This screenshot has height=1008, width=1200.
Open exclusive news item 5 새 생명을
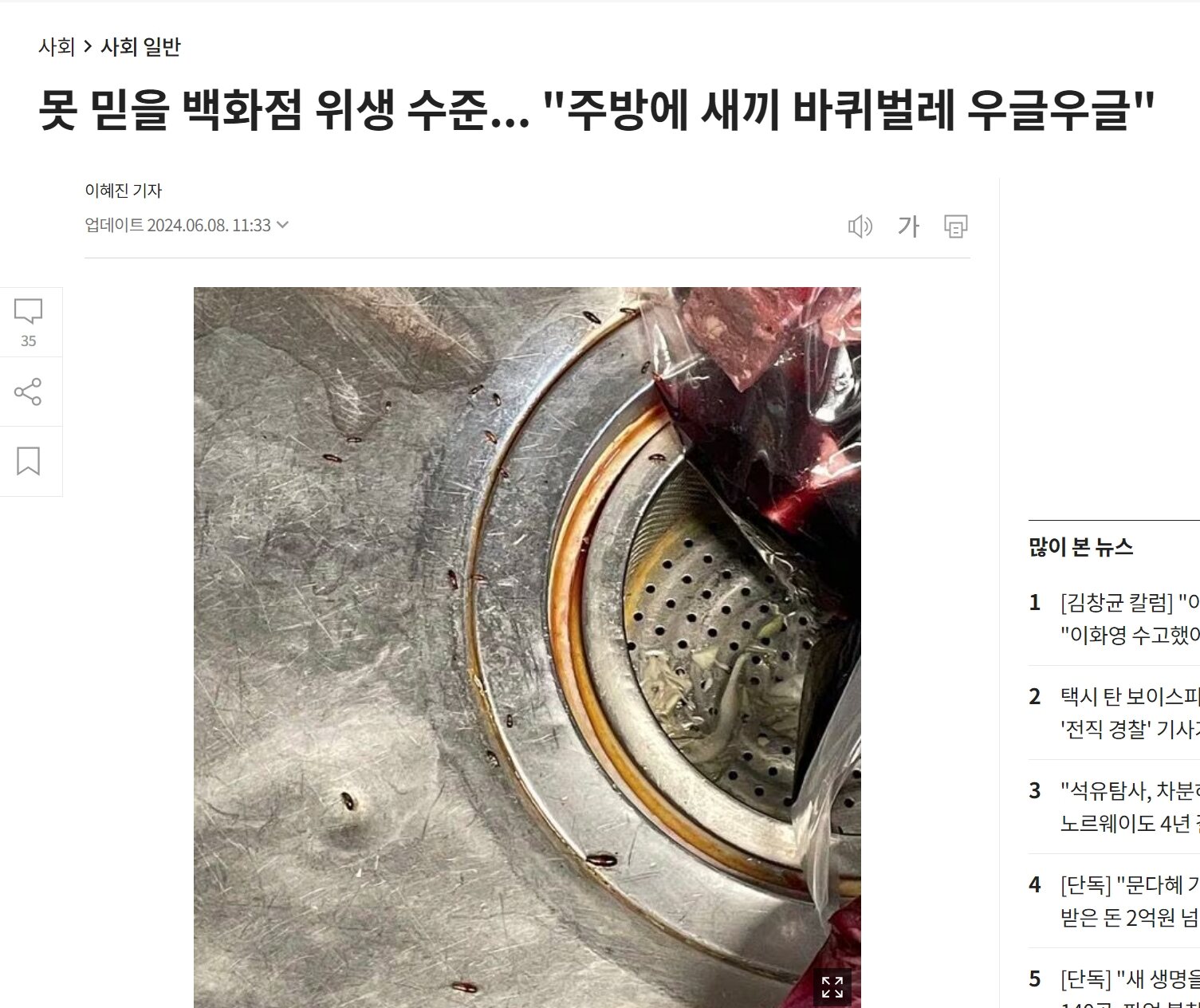[1129, 989]
